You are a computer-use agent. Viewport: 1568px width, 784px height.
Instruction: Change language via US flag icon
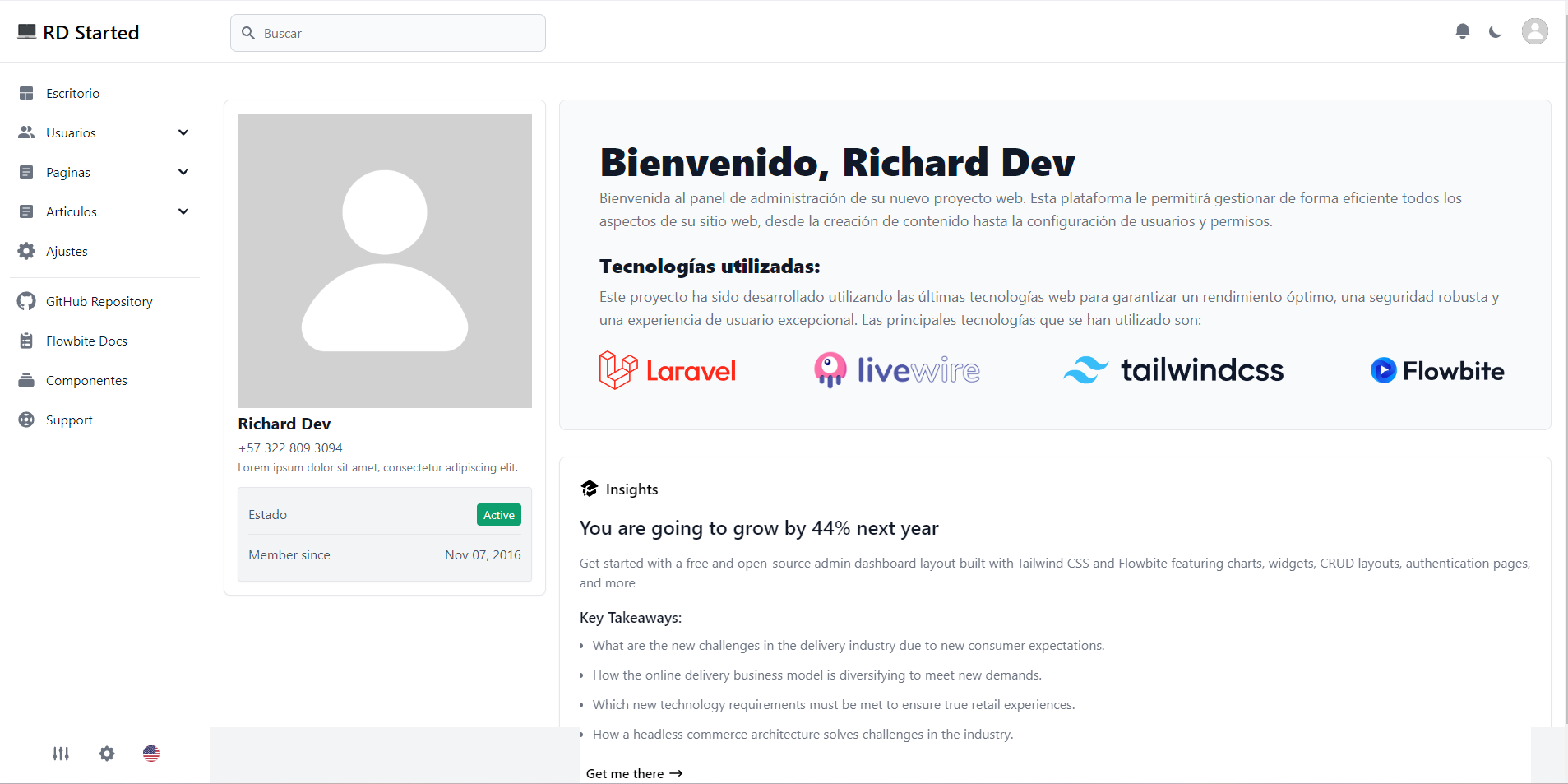click(x=151, y=754)
